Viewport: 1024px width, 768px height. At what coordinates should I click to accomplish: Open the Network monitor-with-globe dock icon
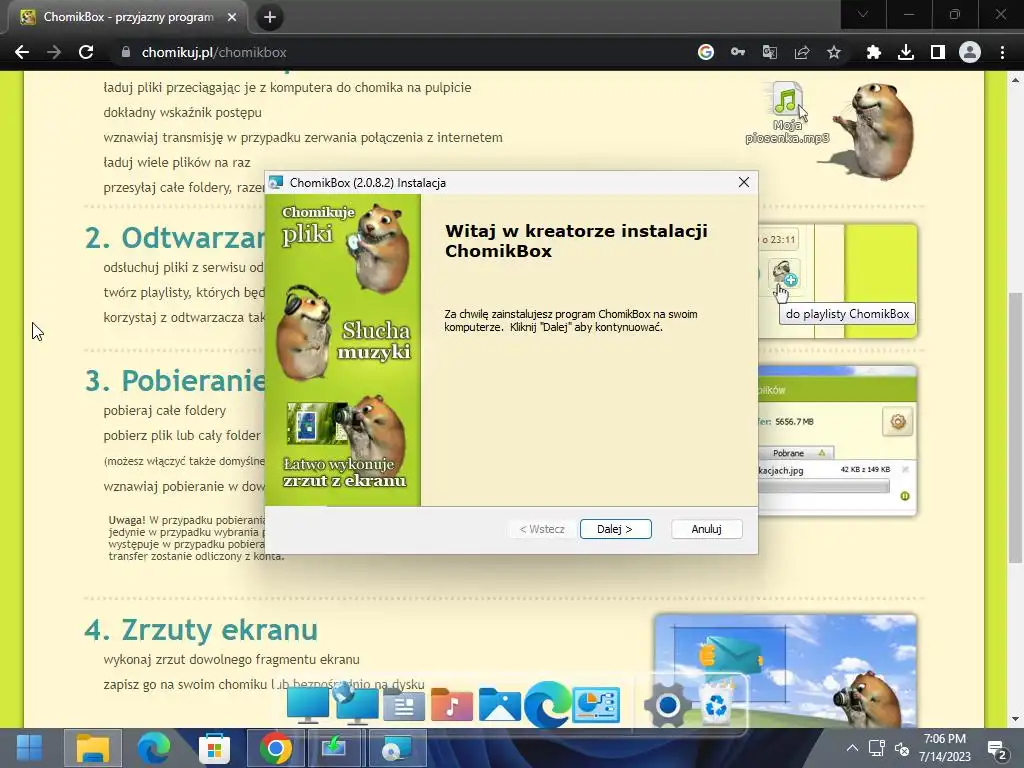(x=356, y=704)
